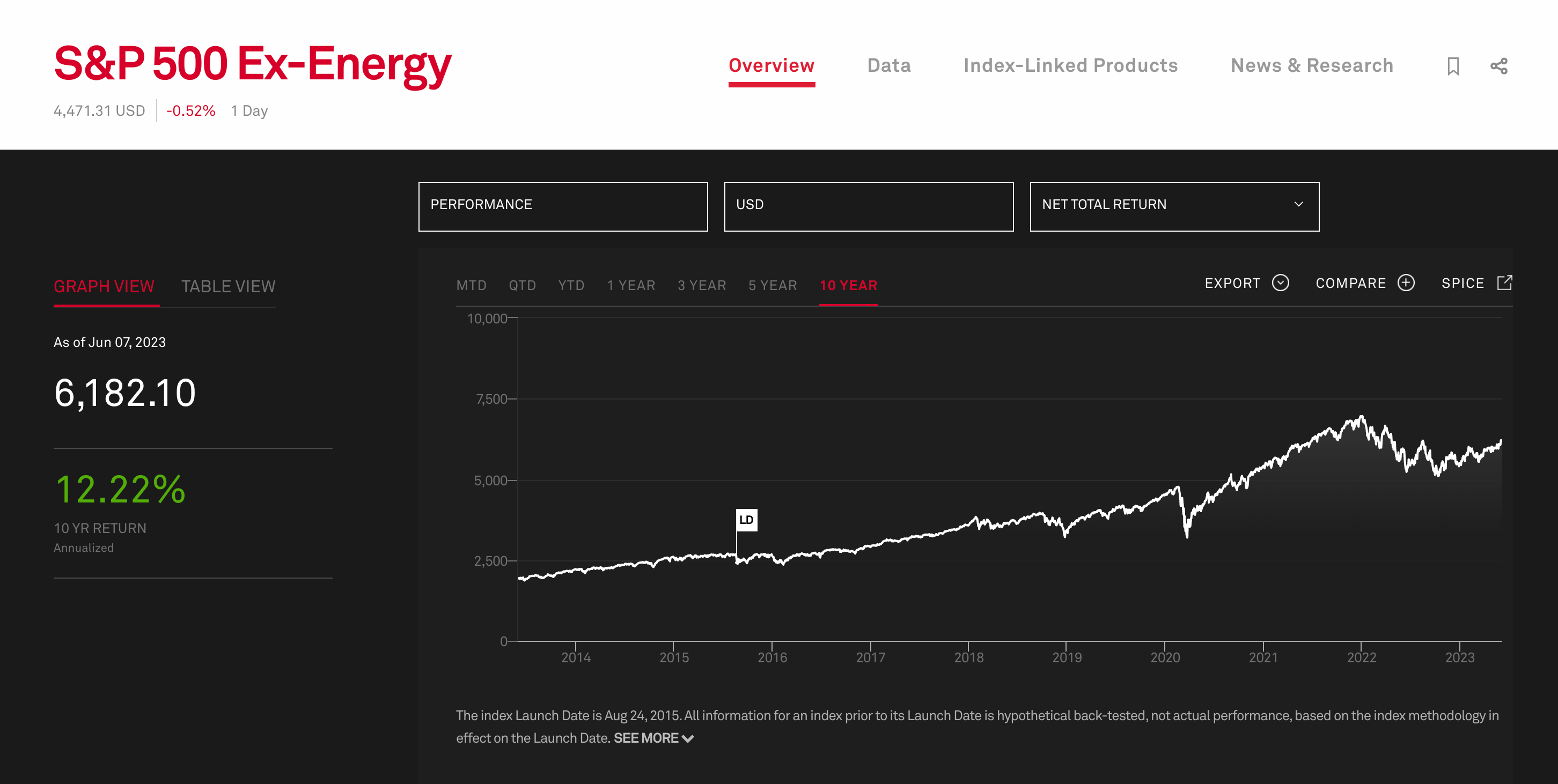1558x784 pixels.
Task: Go to Index-Linked Products tab
Action: coord(1070,65)
